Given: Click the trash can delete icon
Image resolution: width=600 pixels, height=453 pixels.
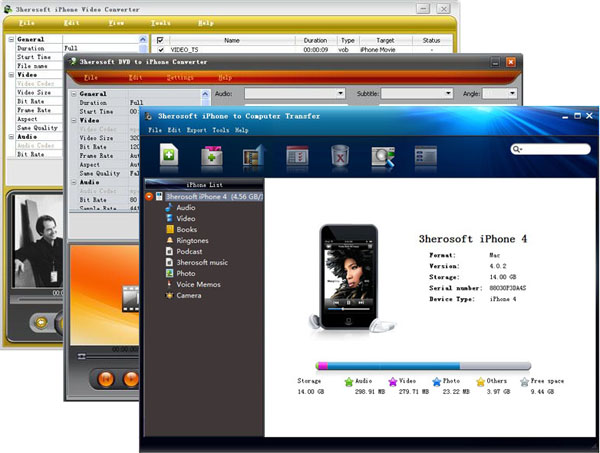Looking at the screenshot, I should pos(340,155).
